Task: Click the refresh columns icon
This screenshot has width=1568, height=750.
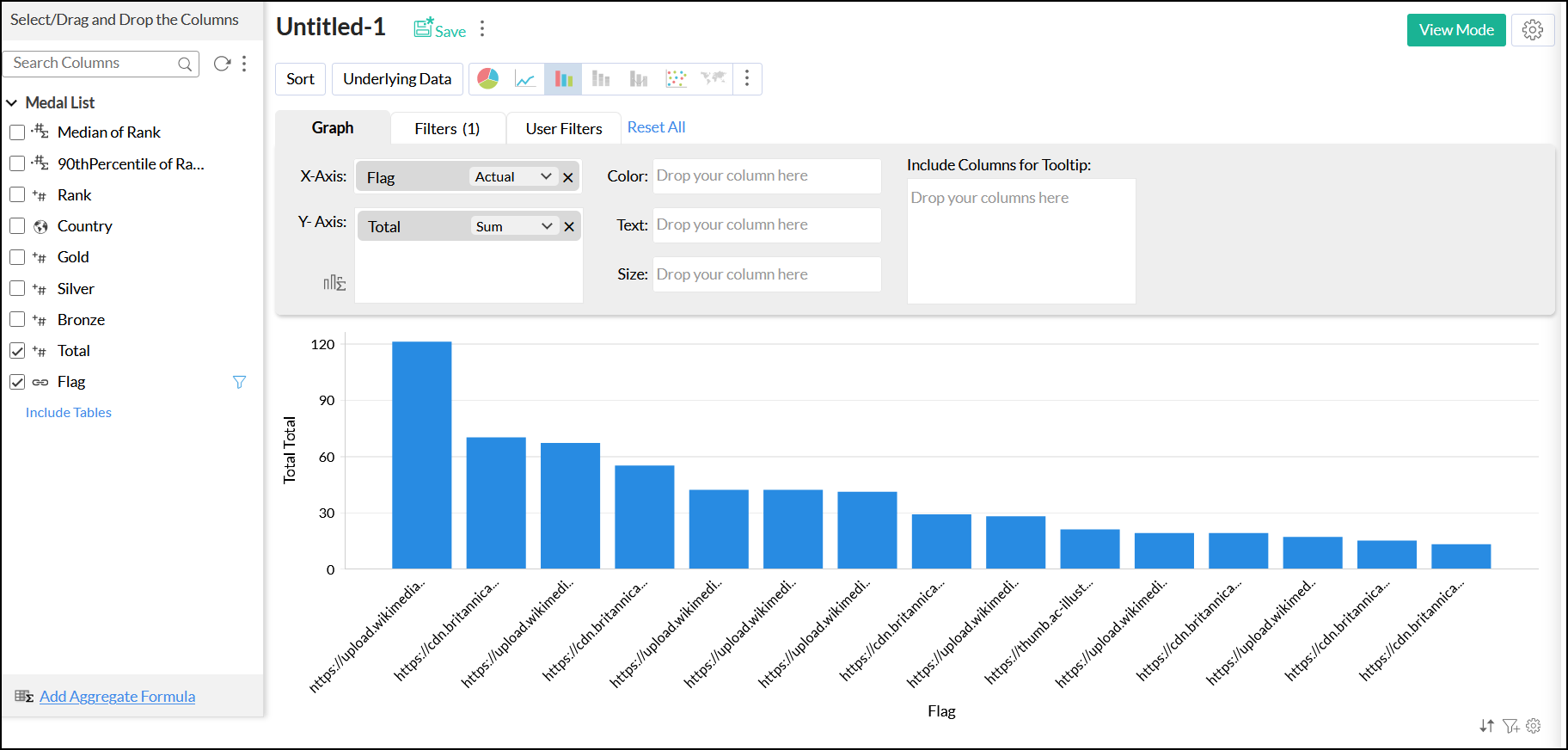Action: tap(222, 64)
